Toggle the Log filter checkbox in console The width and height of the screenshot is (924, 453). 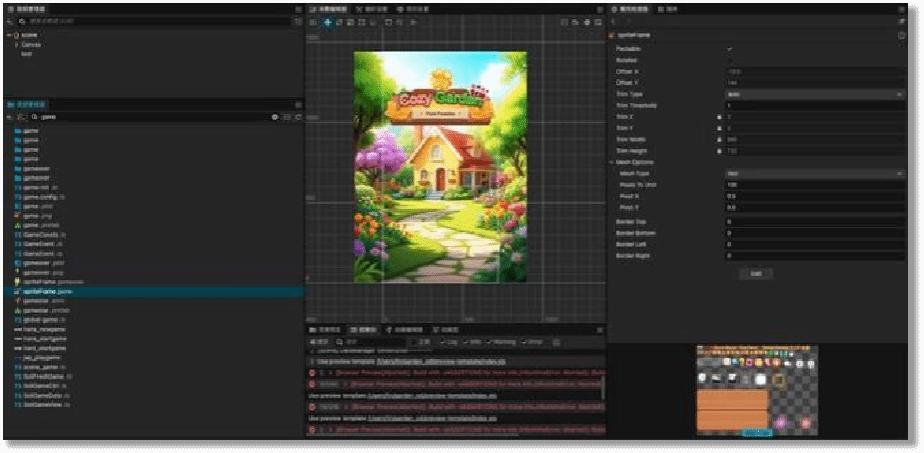443,342
